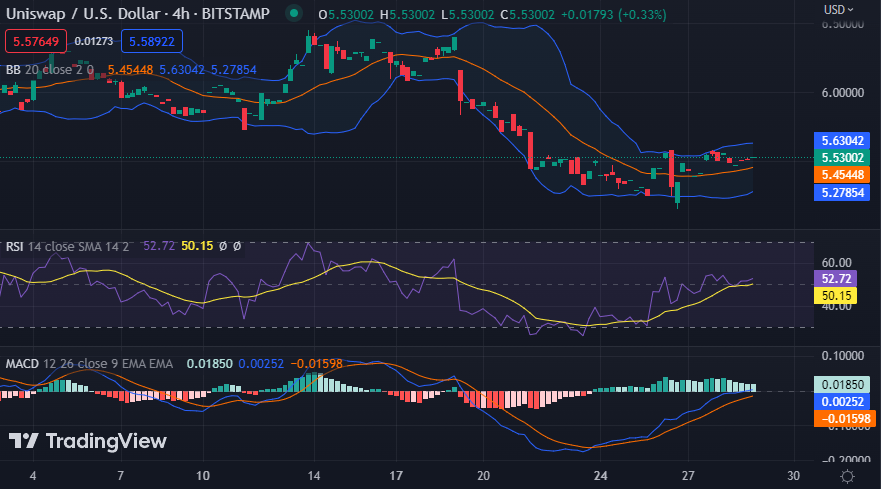Click the TradingView logo link
This screenshot has width=881, height=489.
[88, 441]
